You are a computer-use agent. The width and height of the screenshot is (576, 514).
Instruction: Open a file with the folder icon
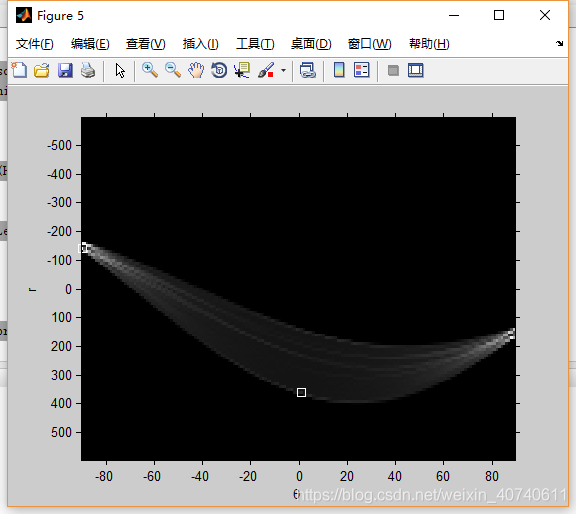[42, 70]
